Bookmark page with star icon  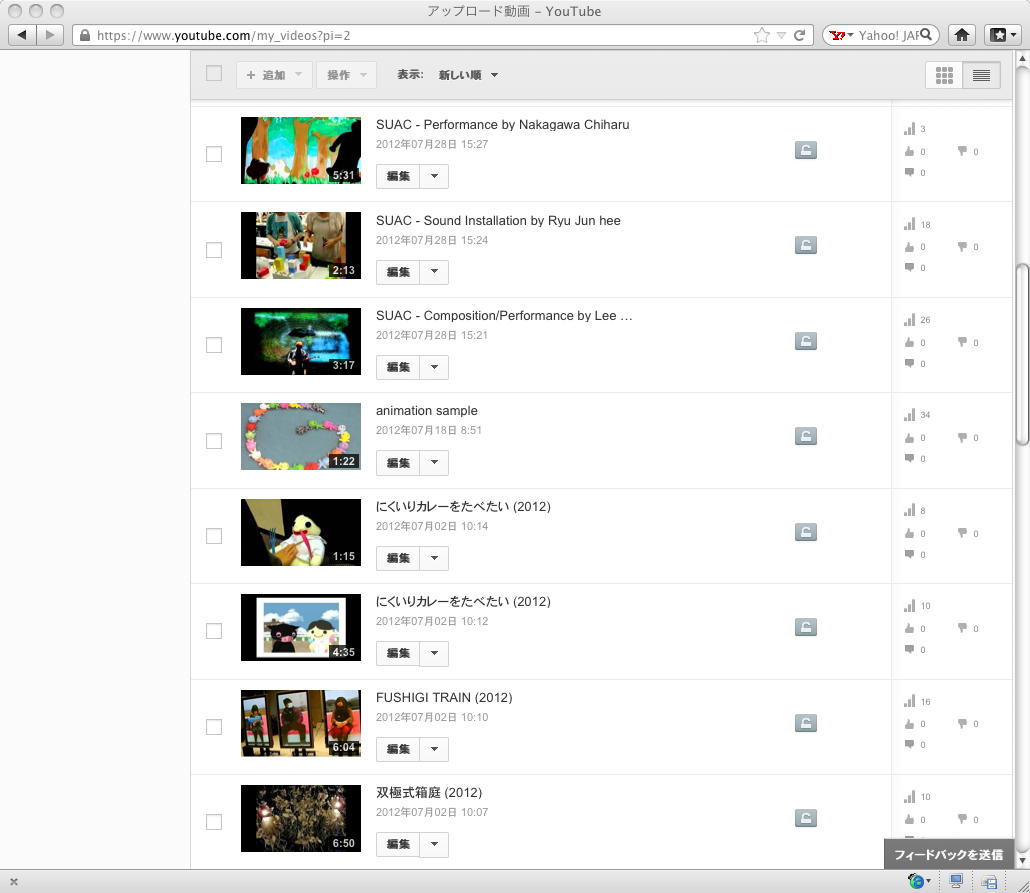tap(761, 35)
